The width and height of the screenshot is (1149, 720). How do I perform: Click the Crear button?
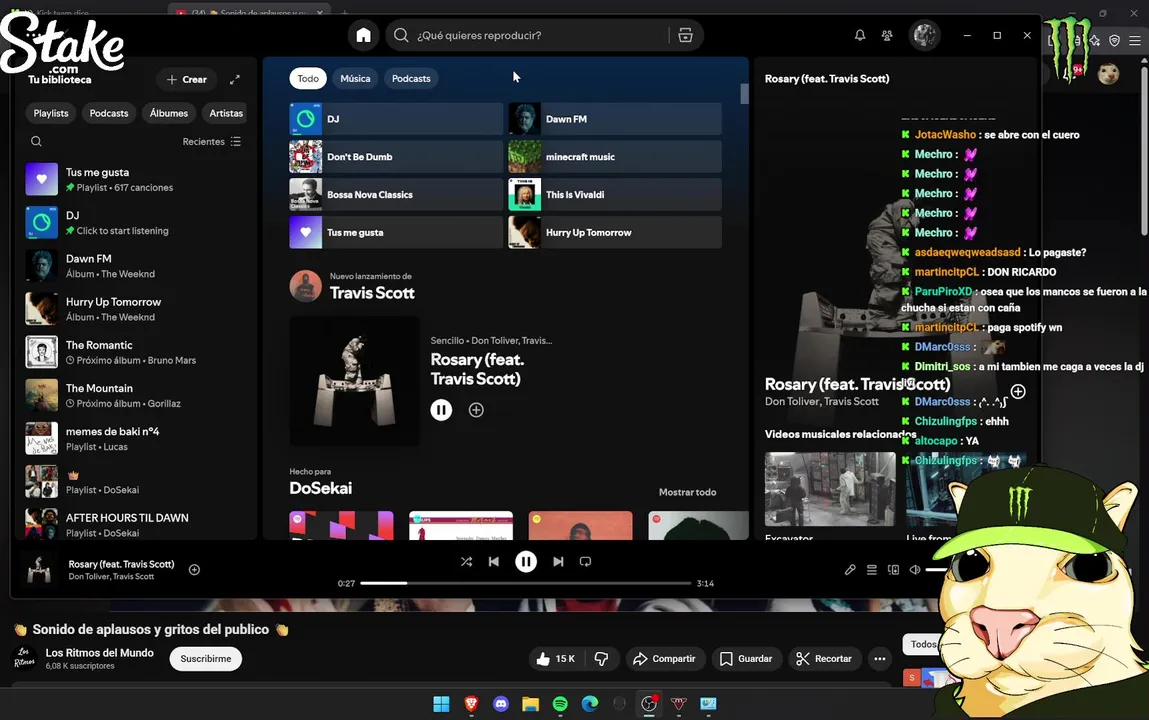coord(187,79)
